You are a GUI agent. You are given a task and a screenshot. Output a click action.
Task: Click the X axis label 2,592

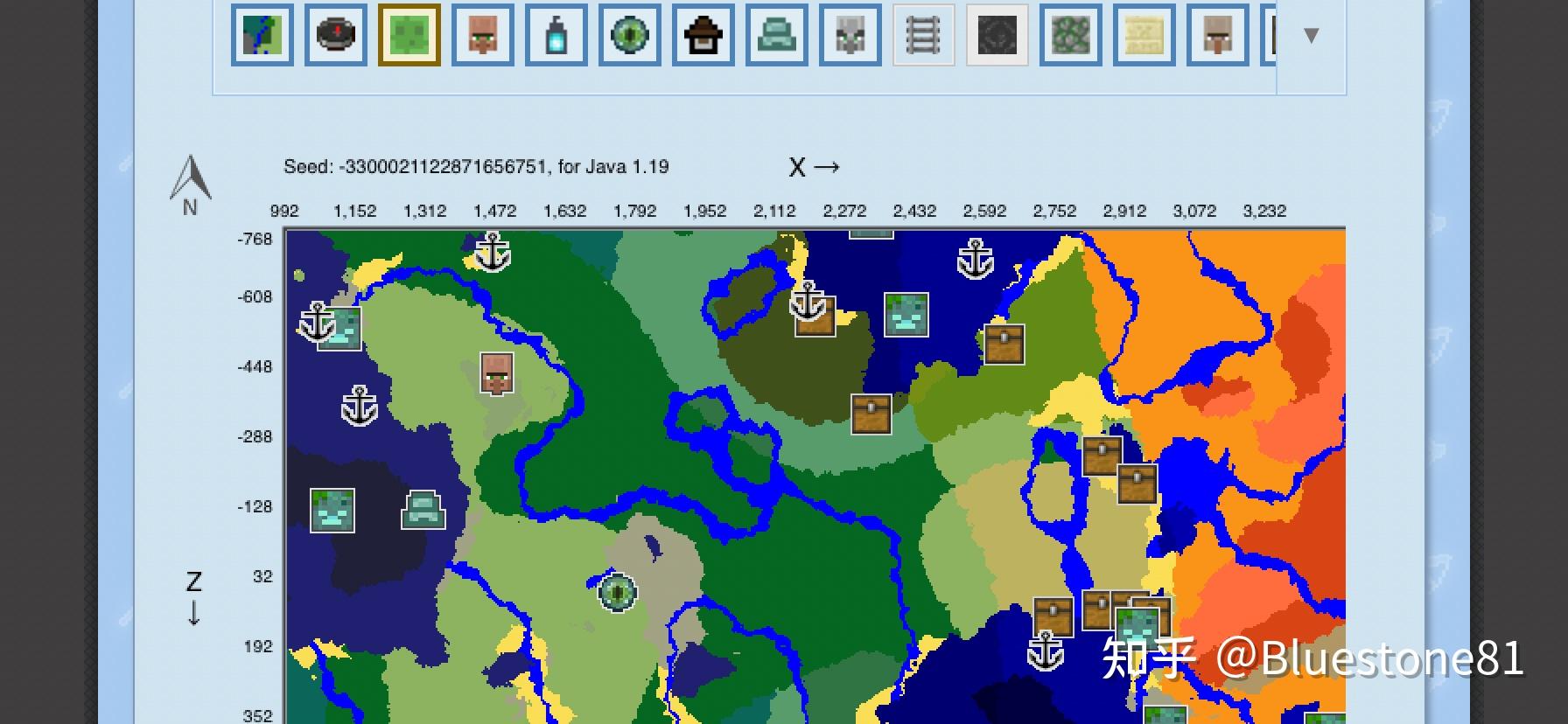click(985, 211)
